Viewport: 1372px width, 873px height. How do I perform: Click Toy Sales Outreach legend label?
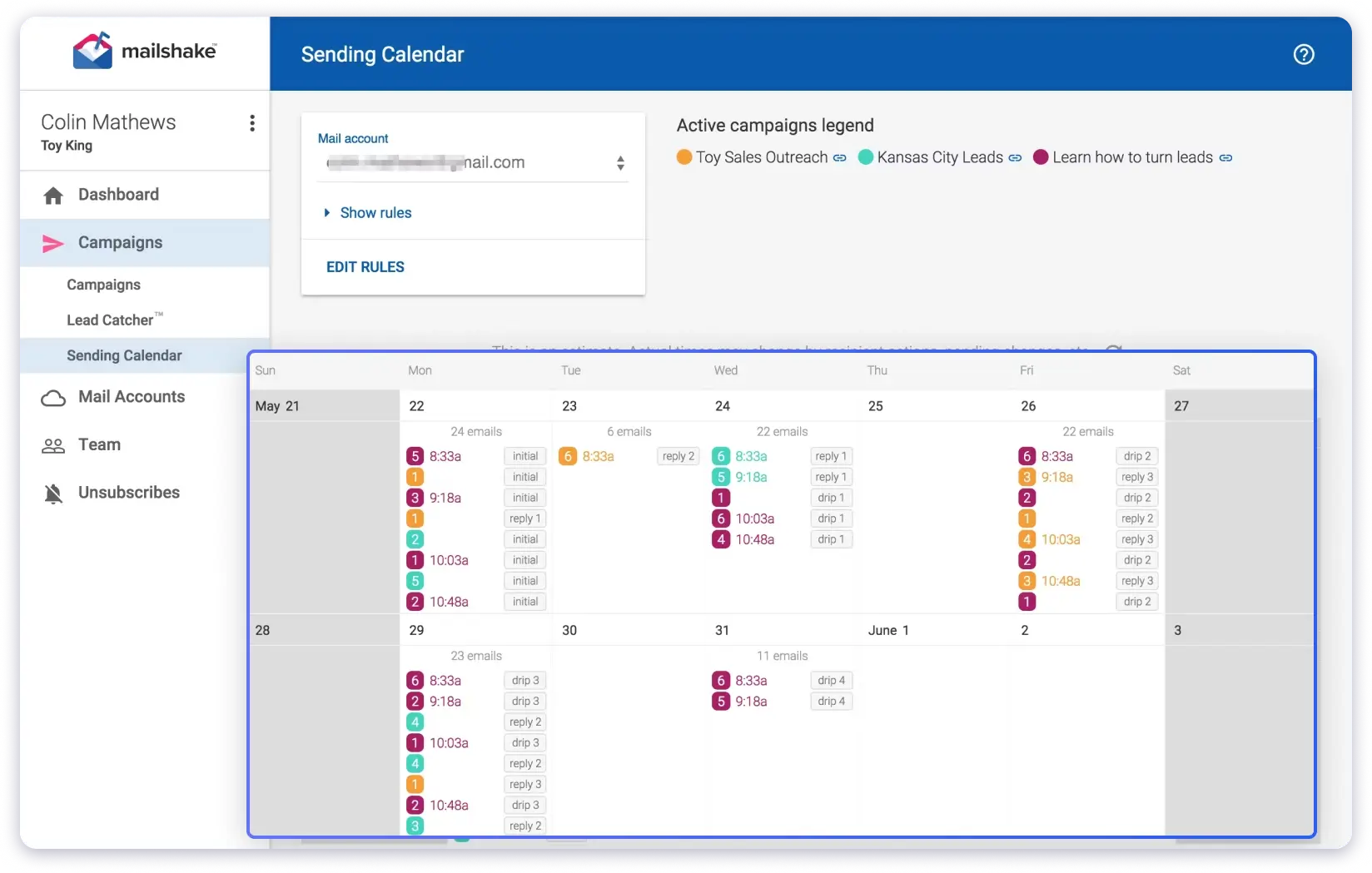coord(762,157)
